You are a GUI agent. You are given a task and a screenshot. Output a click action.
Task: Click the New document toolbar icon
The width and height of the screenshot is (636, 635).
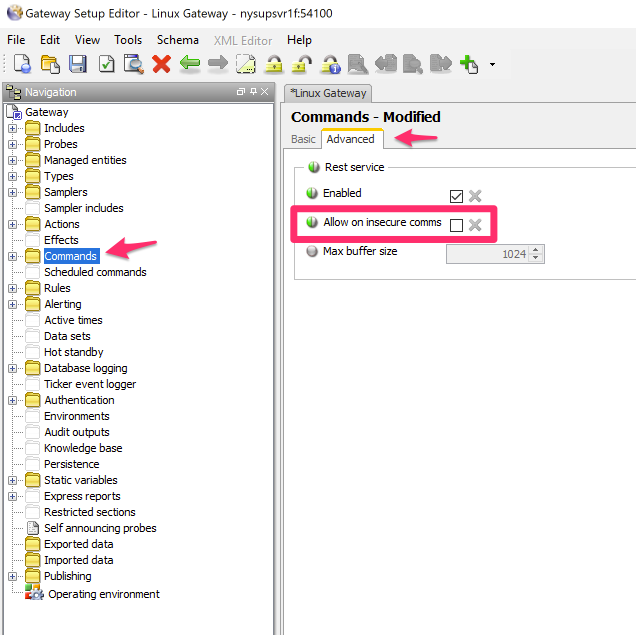pos(22,65)
